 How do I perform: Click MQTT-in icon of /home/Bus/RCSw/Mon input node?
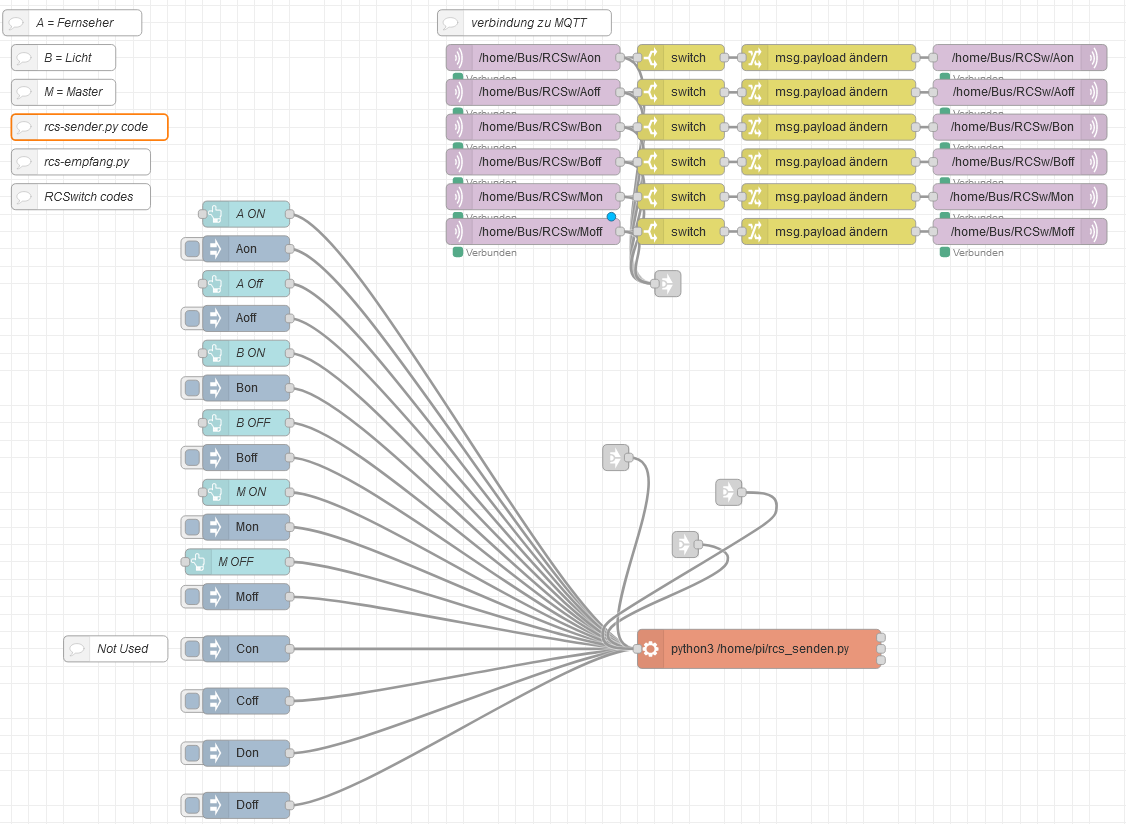click(459, 196)
